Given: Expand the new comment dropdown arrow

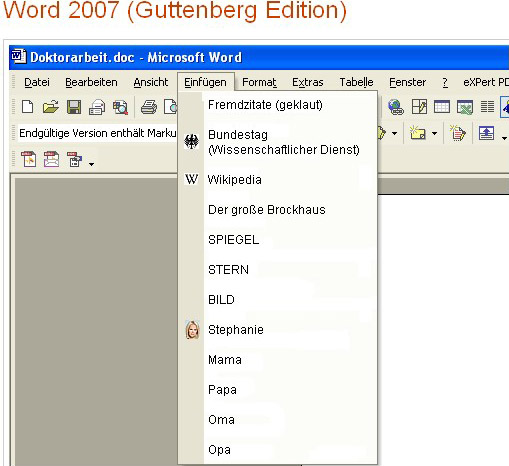Looking at the screenshot, I should point(434,134).
